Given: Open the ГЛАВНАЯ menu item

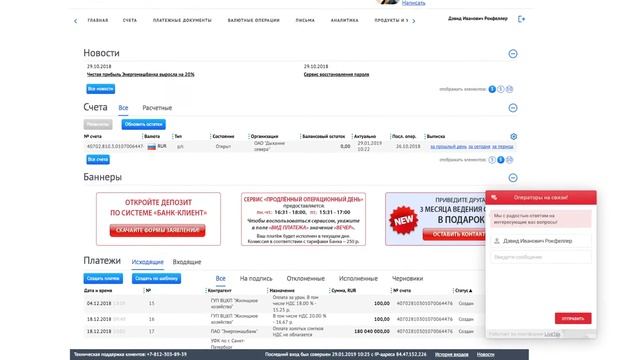Looking at the screenshot, I should pos(98,20).
